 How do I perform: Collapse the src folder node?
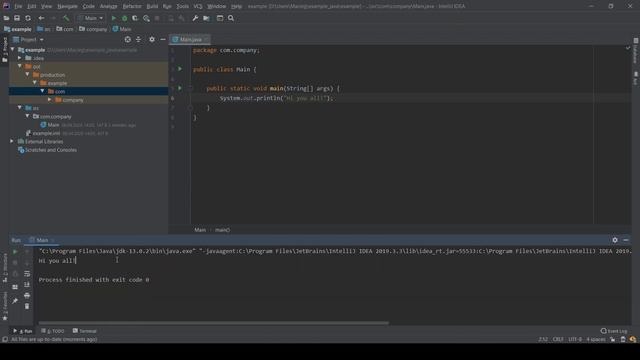pyautogui.click(x=20, y=108)
